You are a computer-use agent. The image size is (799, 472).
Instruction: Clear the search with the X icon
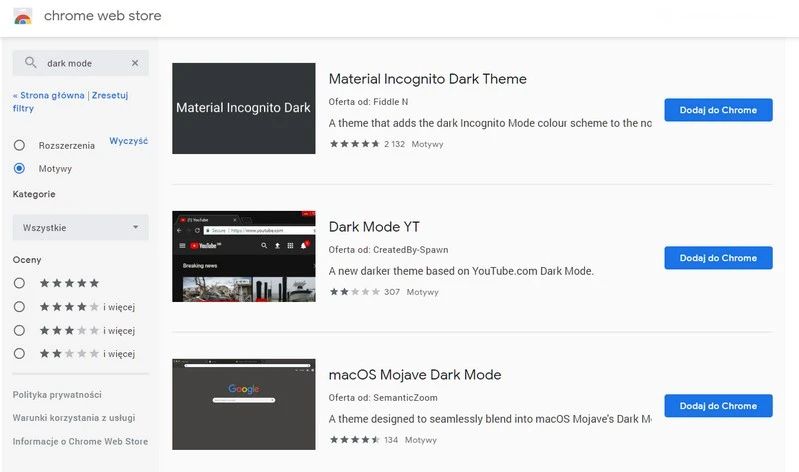tap(135, 63)
